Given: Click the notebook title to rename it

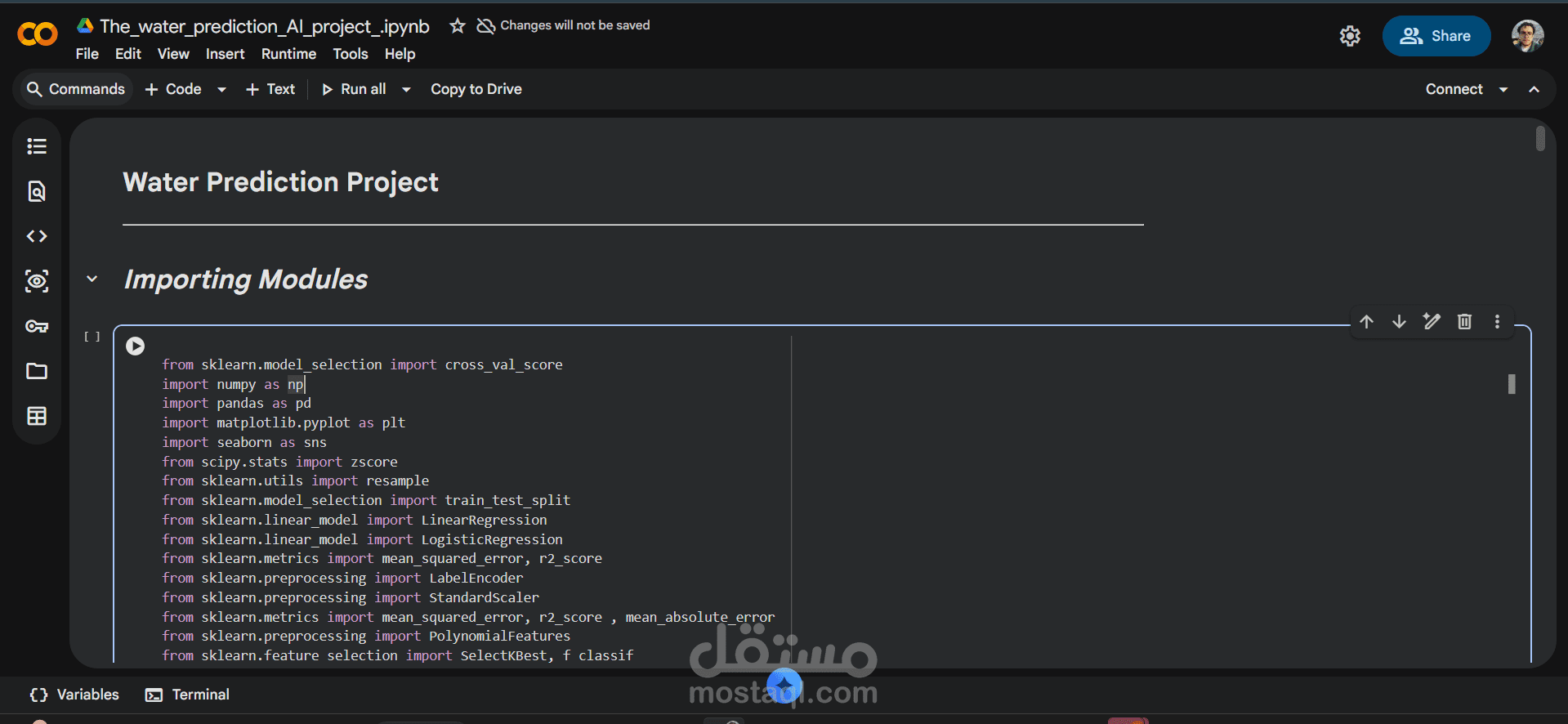Looking at the screenshot, I should point(265,26).
